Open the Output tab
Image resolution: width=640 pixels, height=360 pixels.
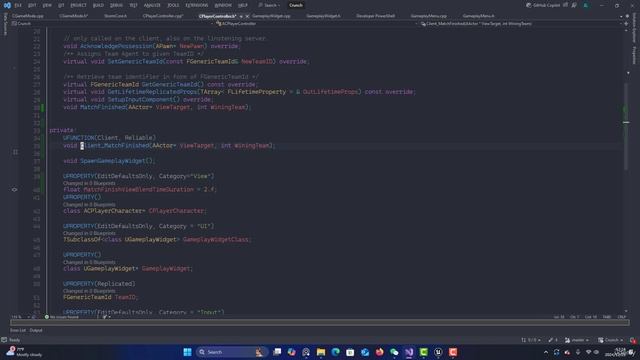[x=36, y=330]
